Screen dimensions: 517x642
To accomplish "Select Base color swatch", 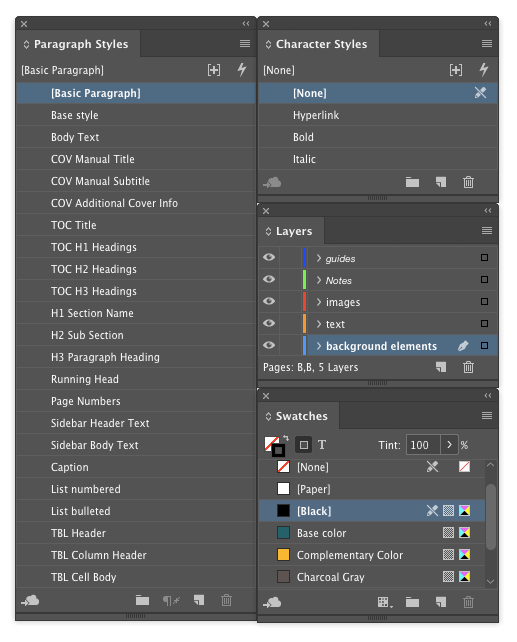I will click(372, 533).
